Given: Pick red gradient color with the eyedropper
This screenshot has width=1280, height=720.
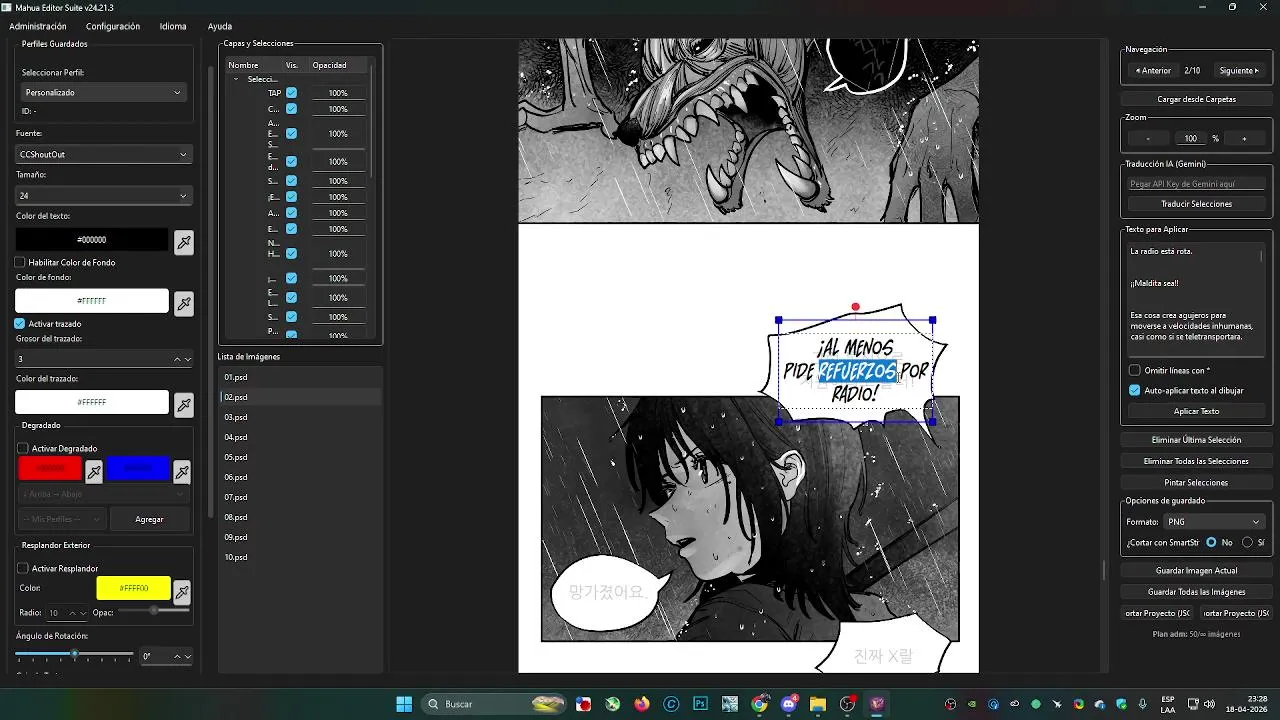Looking at the screenshot, I should 94,471.
